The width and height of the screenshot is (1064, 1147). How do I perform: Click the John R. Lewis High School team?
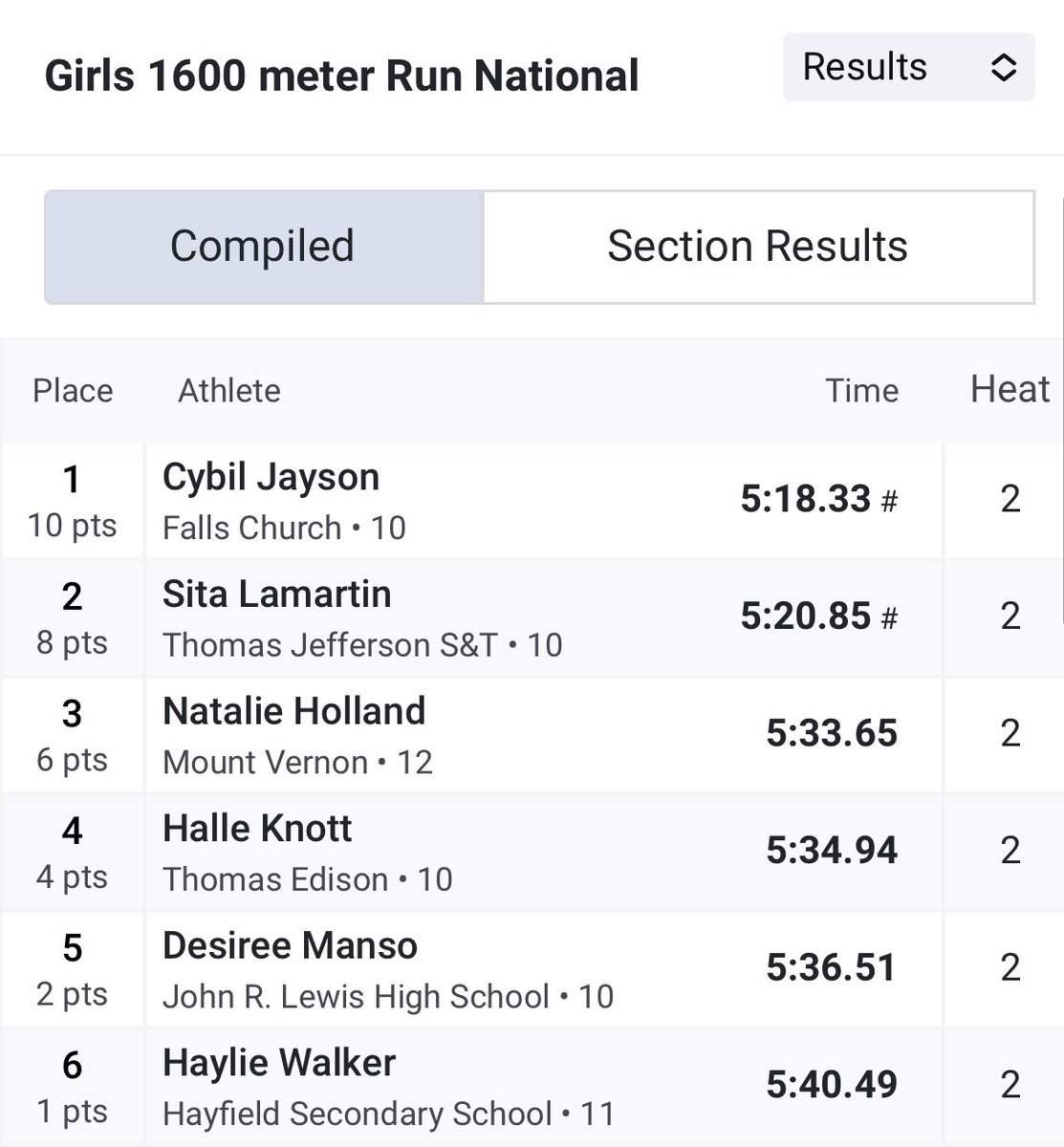pos(356,997)
